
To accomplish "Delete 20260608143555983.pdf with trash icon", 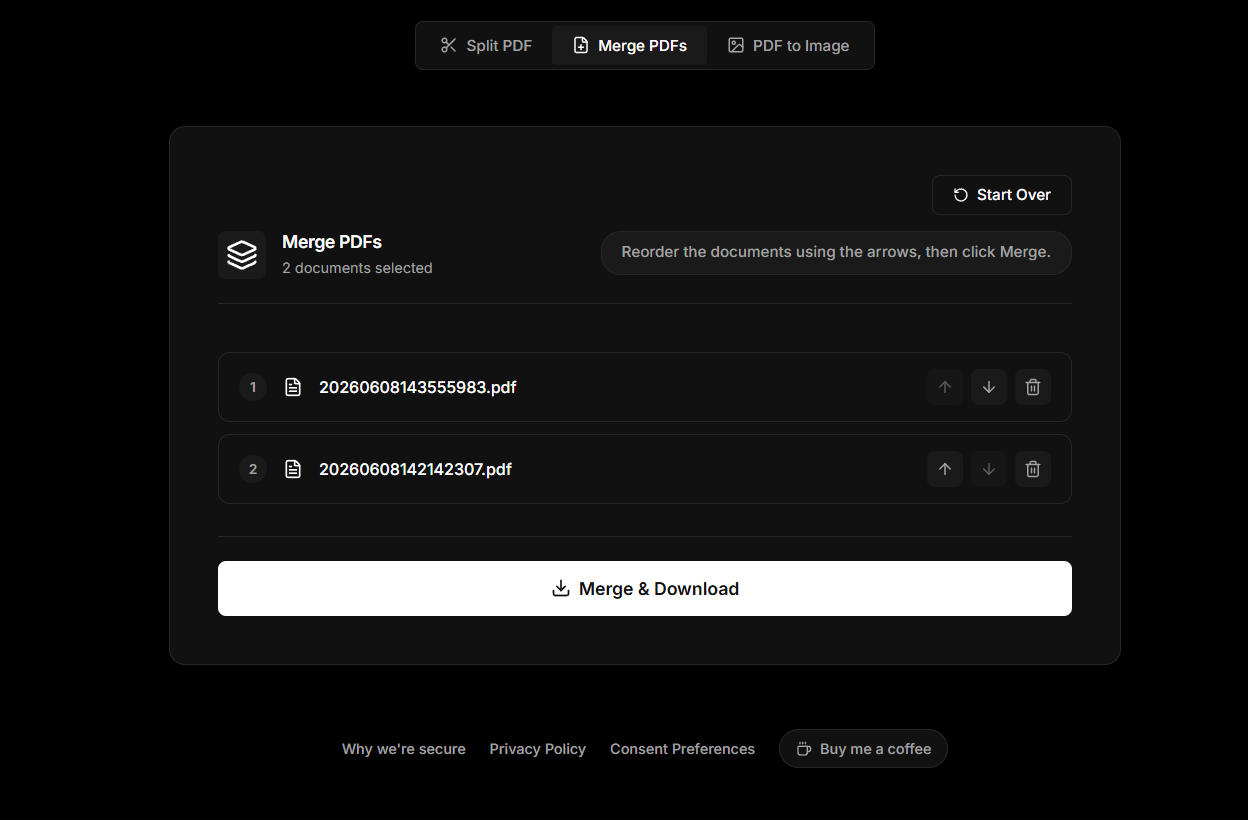I will pos(1033,387).
